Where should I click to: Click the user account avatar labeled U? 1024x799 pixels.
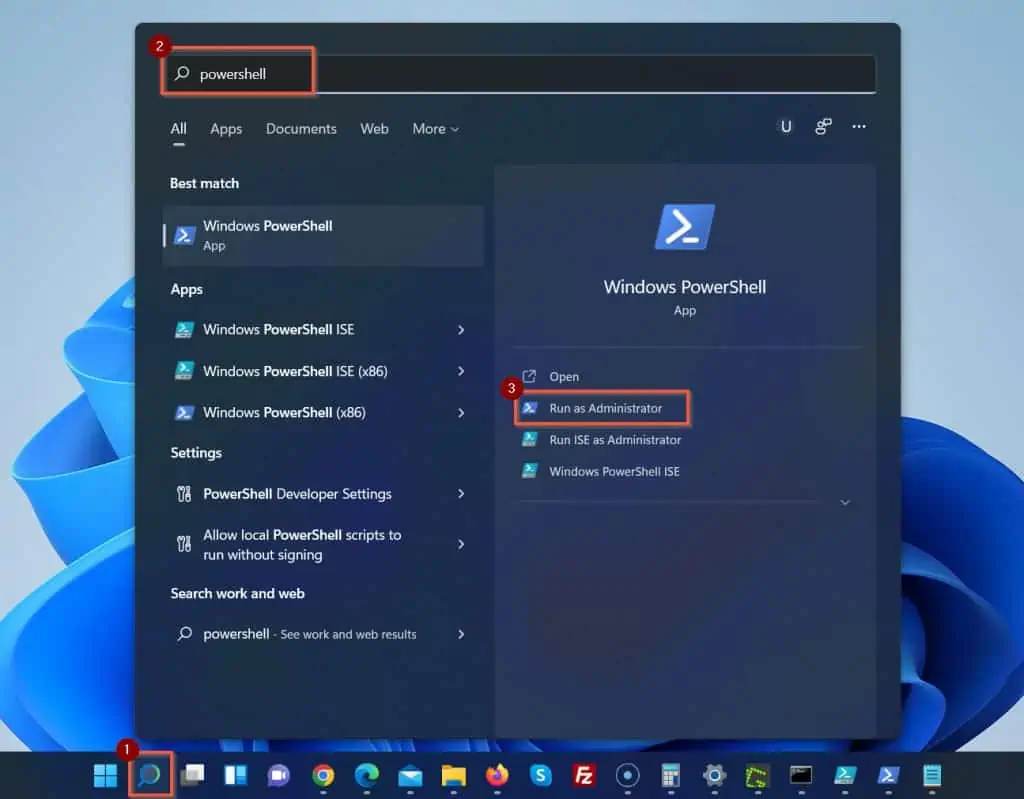click(x=786, y=127)
